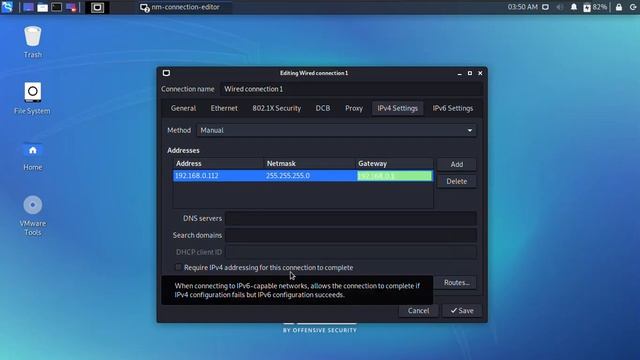Open the Kali applications menu icon
Image resolution: width=640 pixels, height=360 pixels.
click(x=7, y=7)
